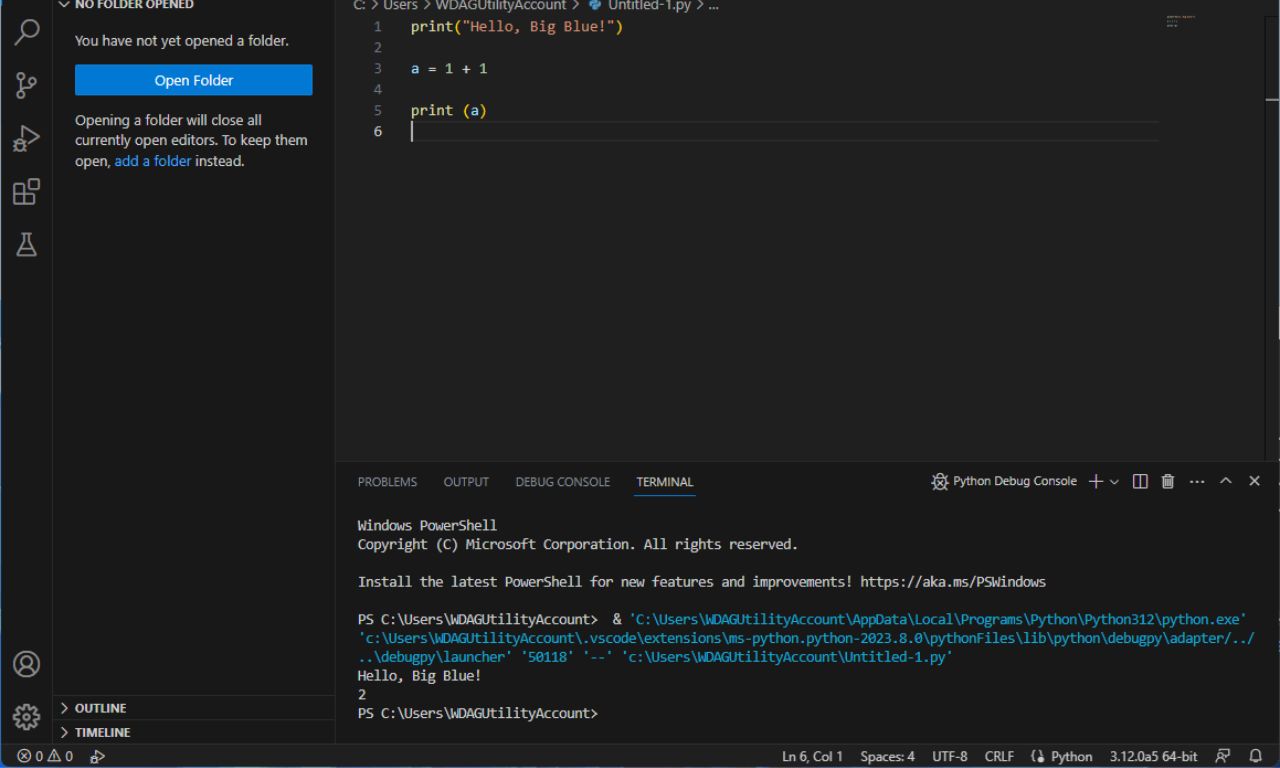Viewport: 1280px width, 768px height.
Task: Click the 'print (a)' code line
Action: [x=449, y=111]
